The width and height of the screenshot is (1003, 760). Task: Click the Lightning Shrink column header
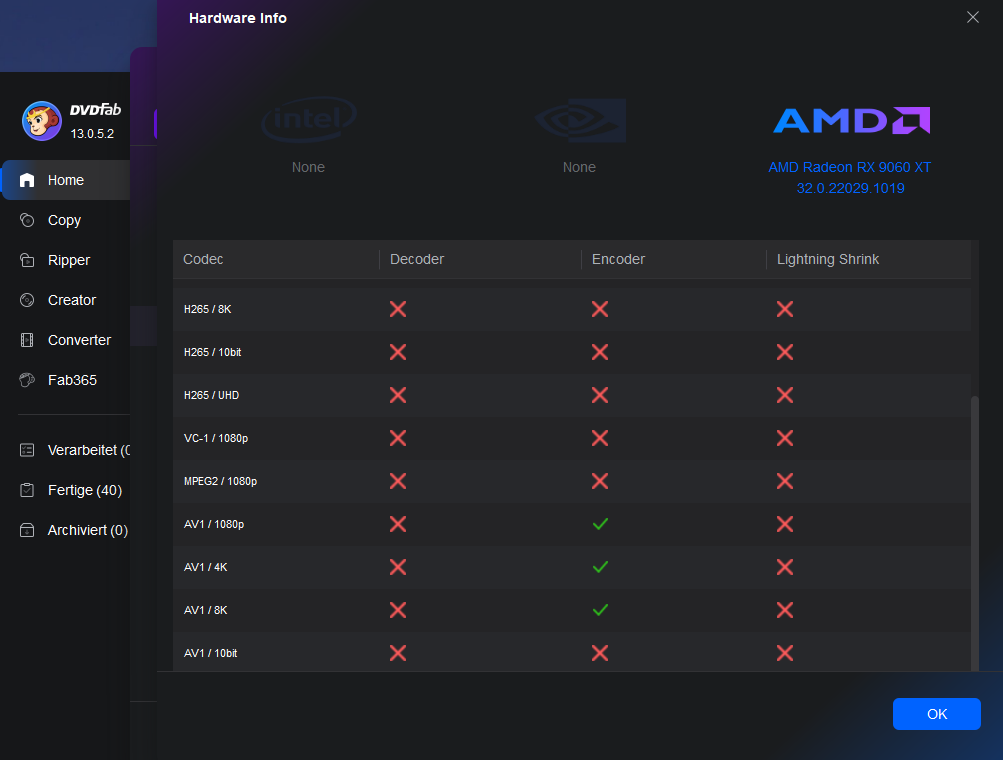point(828,259)
